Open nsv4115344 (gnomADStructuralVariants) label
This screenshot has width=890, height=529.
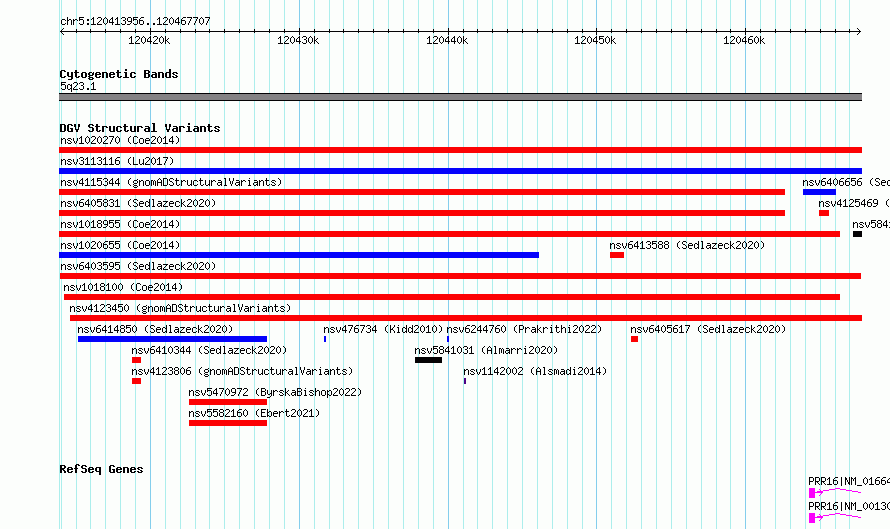(171, 182)
